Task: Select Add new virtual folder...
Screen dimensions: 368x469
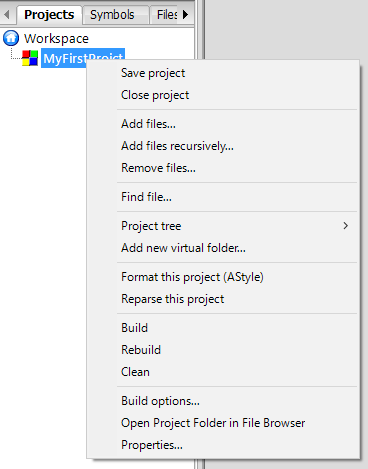Action: (183, 248)
